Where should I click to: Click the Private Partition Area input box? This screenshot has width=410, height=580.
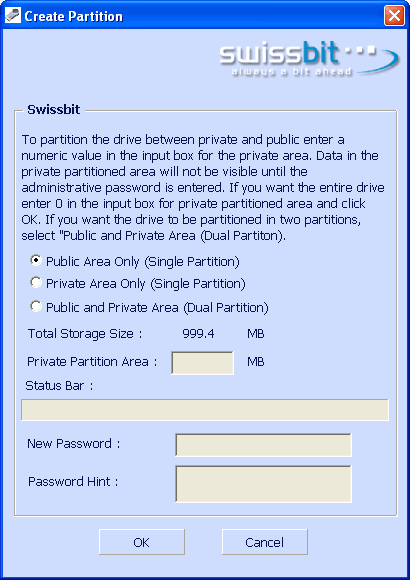[202, 363]
